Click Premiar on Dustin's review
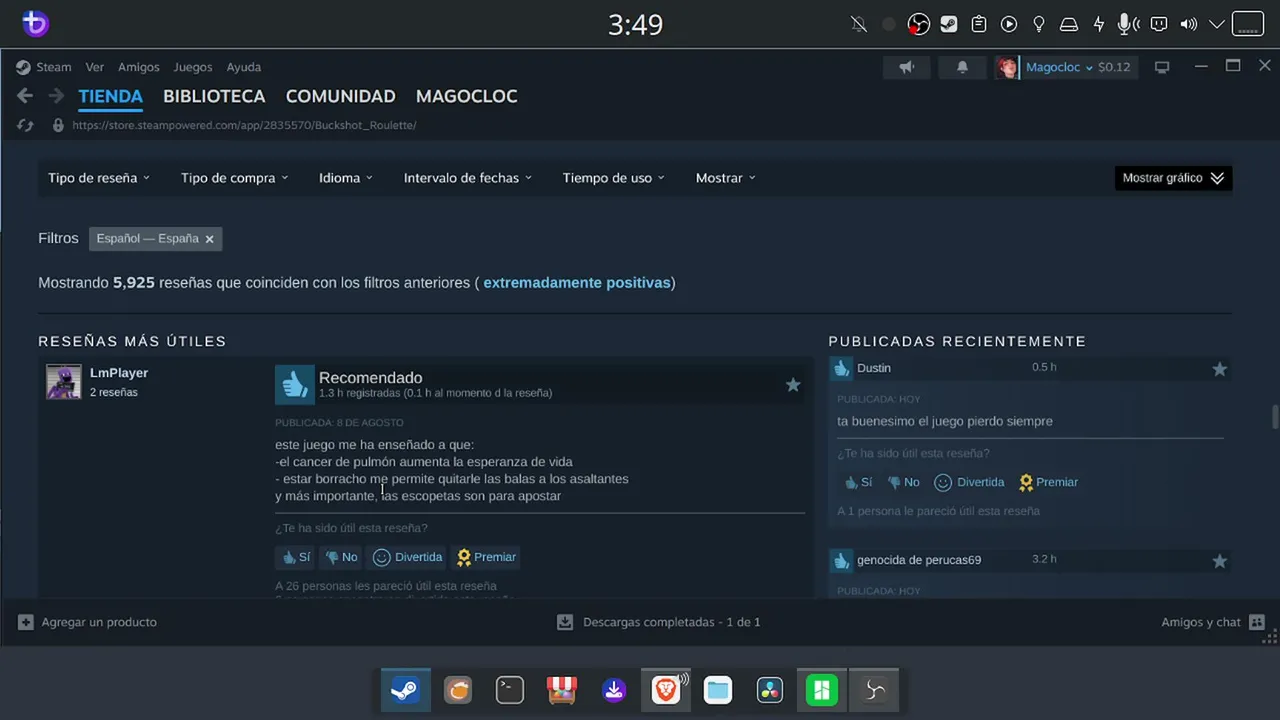This screenshot has height=720, width=1280. pos(1048,482)
